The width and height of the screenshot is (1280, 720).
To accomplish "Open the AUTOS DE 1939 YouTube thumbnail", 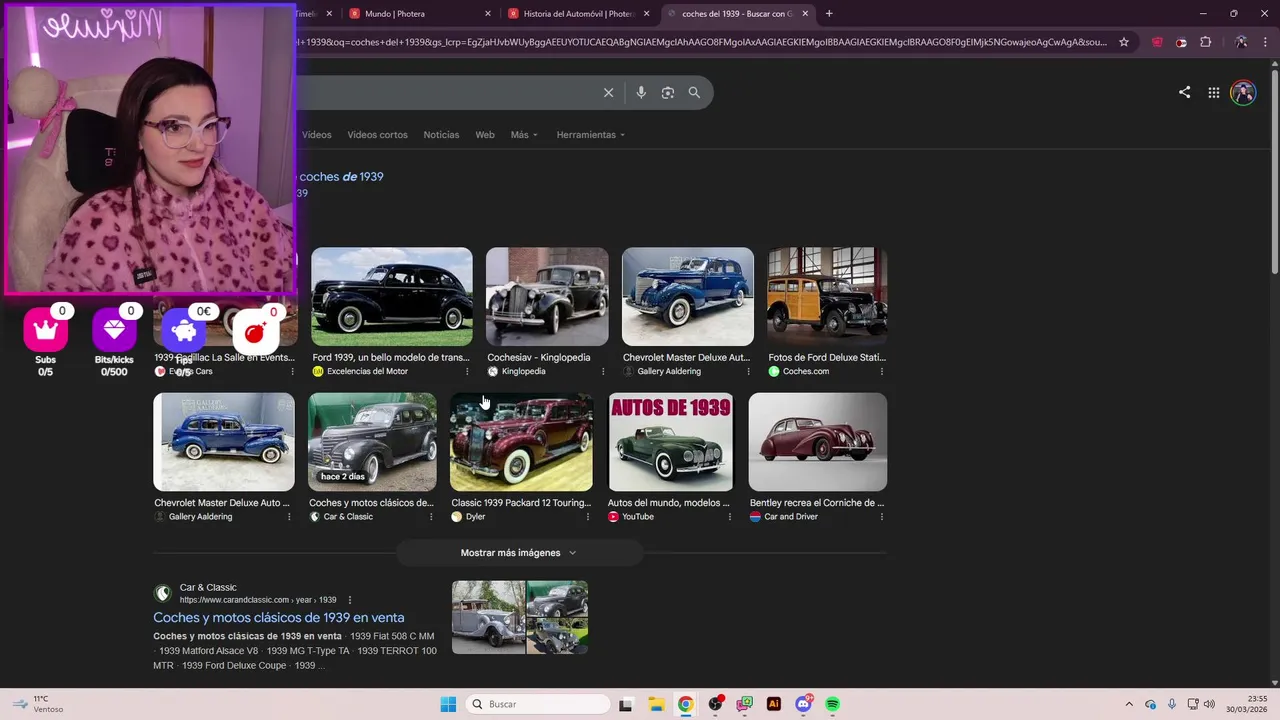I will pyautogui.click(x=671, y=442).
